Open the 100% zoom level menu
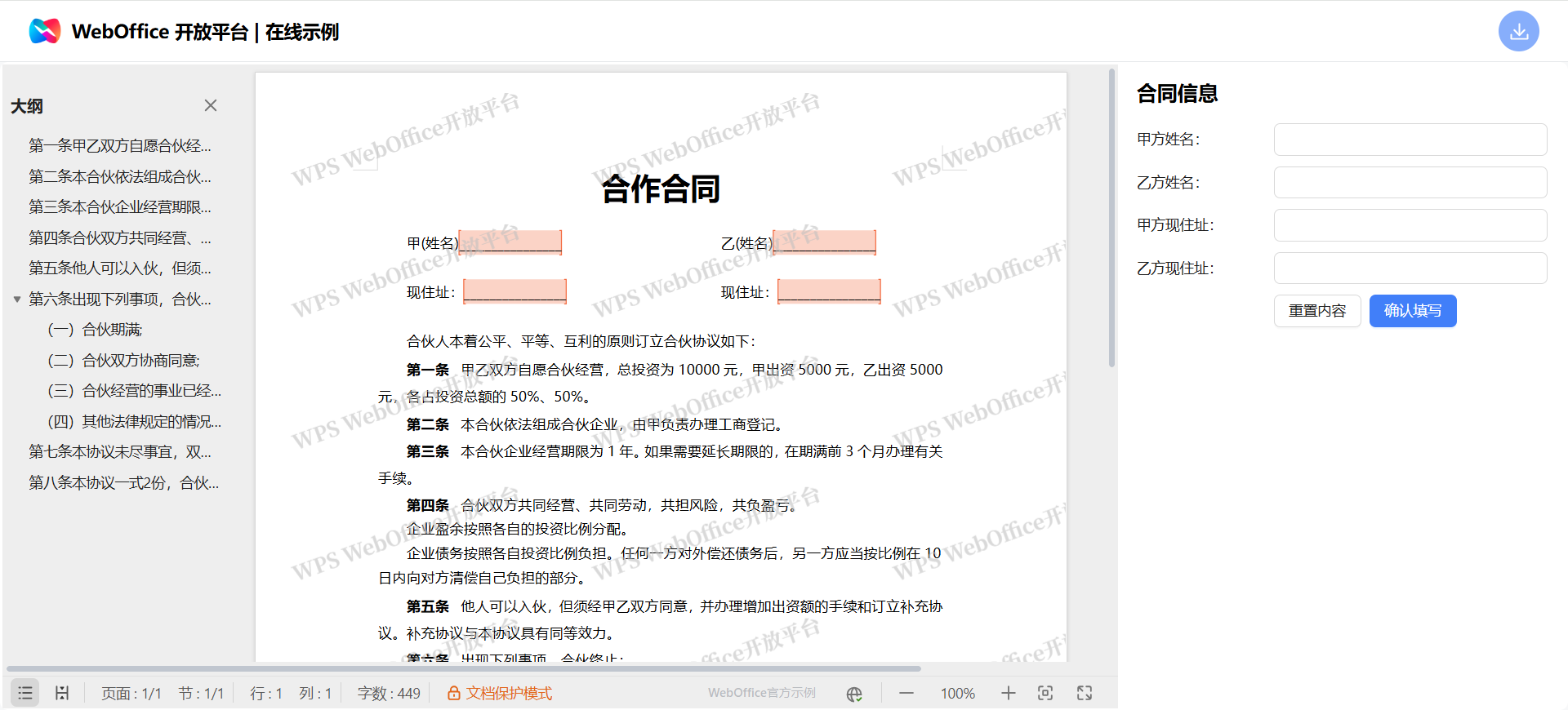 [958, 693]
